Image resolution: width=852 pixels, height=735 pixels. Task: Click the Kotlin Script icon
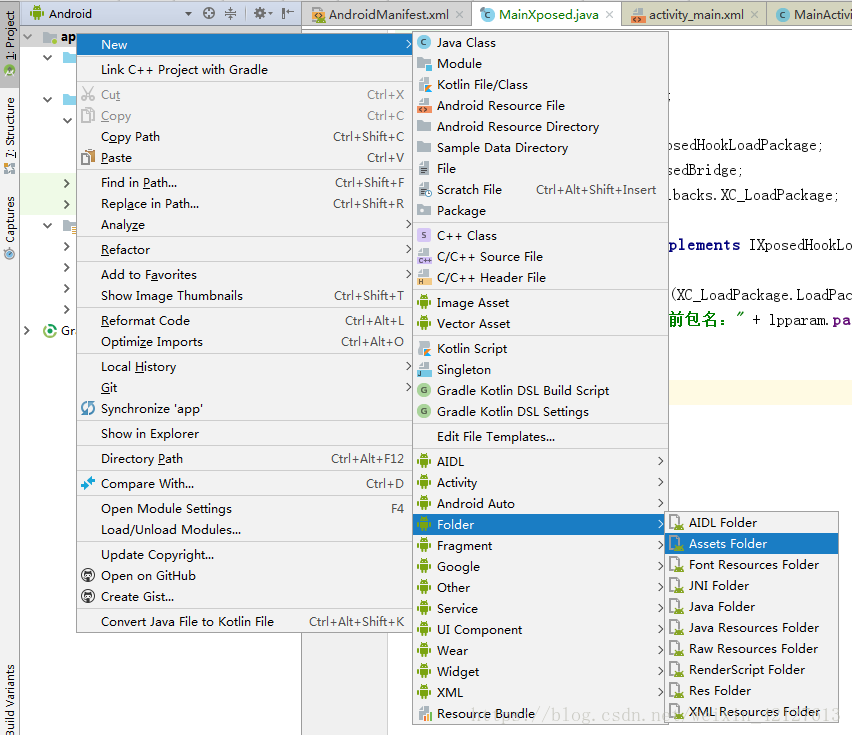pos(424,349)
